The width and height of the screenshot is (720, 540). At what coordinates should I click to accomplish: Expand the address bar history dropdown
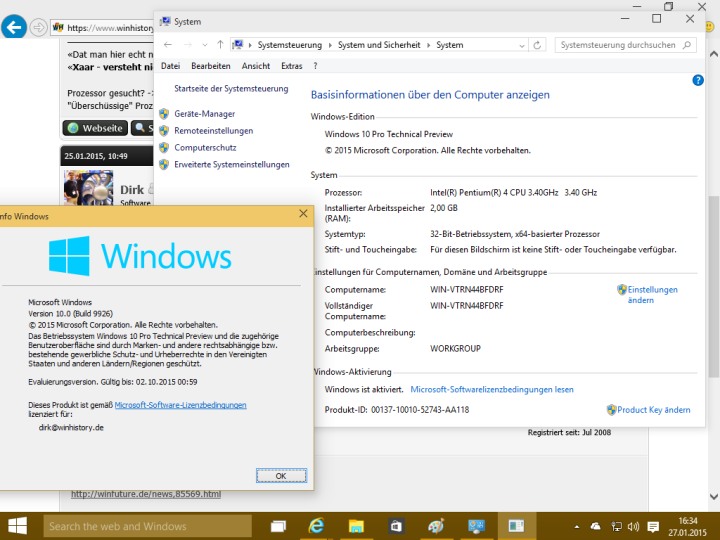(x=522, y=45)
